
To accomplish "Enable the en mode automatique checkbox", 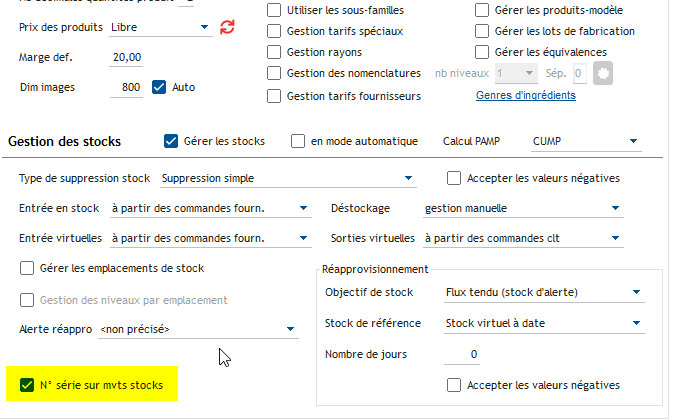I will tap(298, 141).
